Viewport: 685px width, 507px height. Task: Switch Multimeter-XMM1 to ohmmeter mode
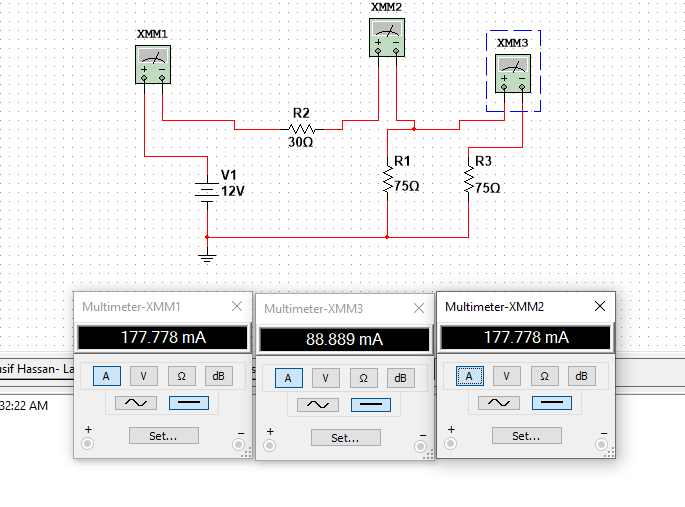182,376
